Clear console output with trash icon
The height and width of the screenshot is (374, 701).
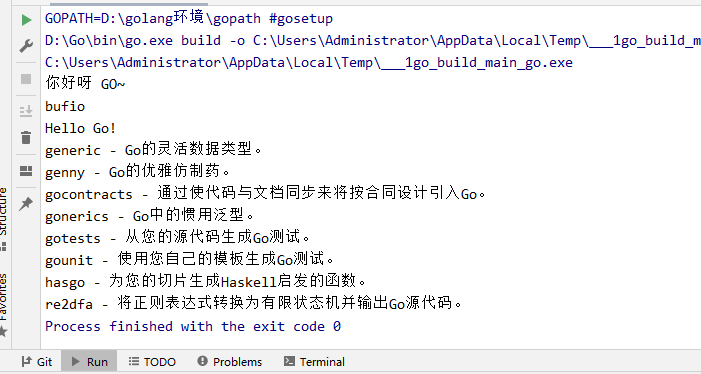[x=26, y=138]
